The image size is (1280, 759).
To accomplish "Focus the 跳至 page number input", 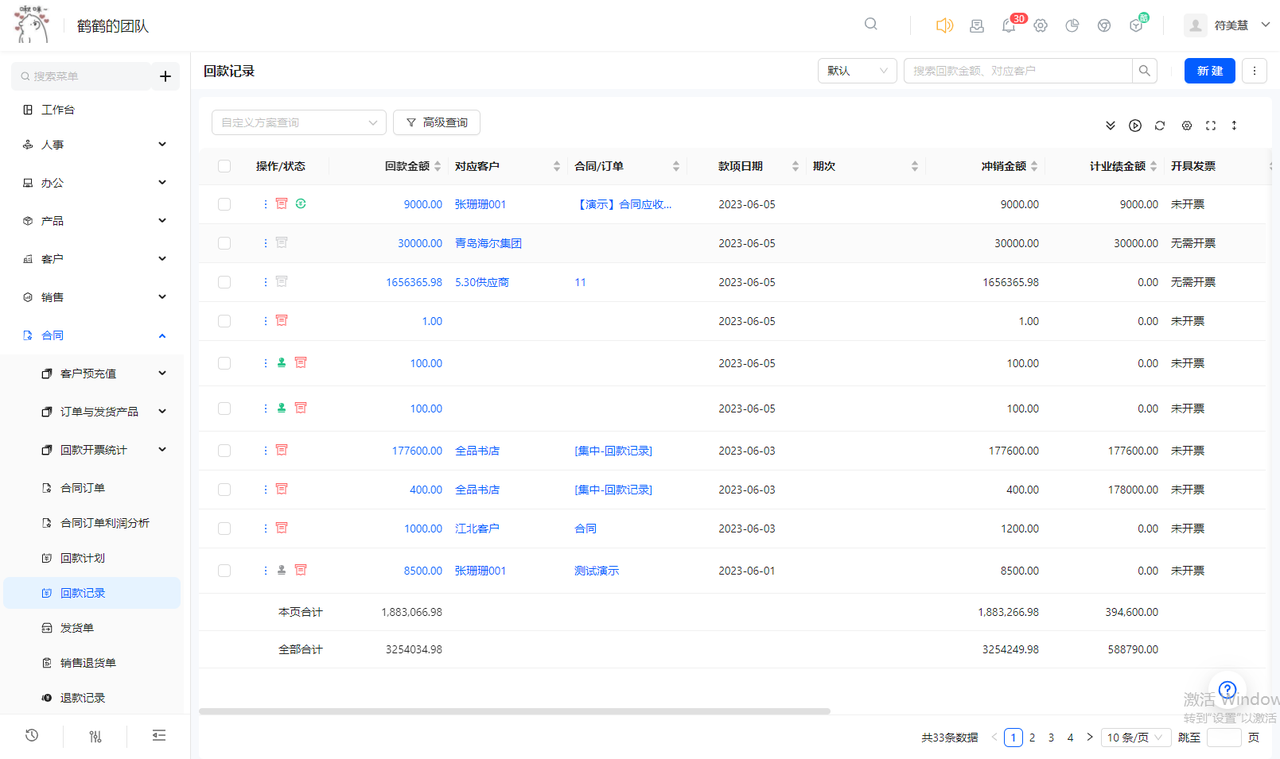I will [x=1224, y=737].
